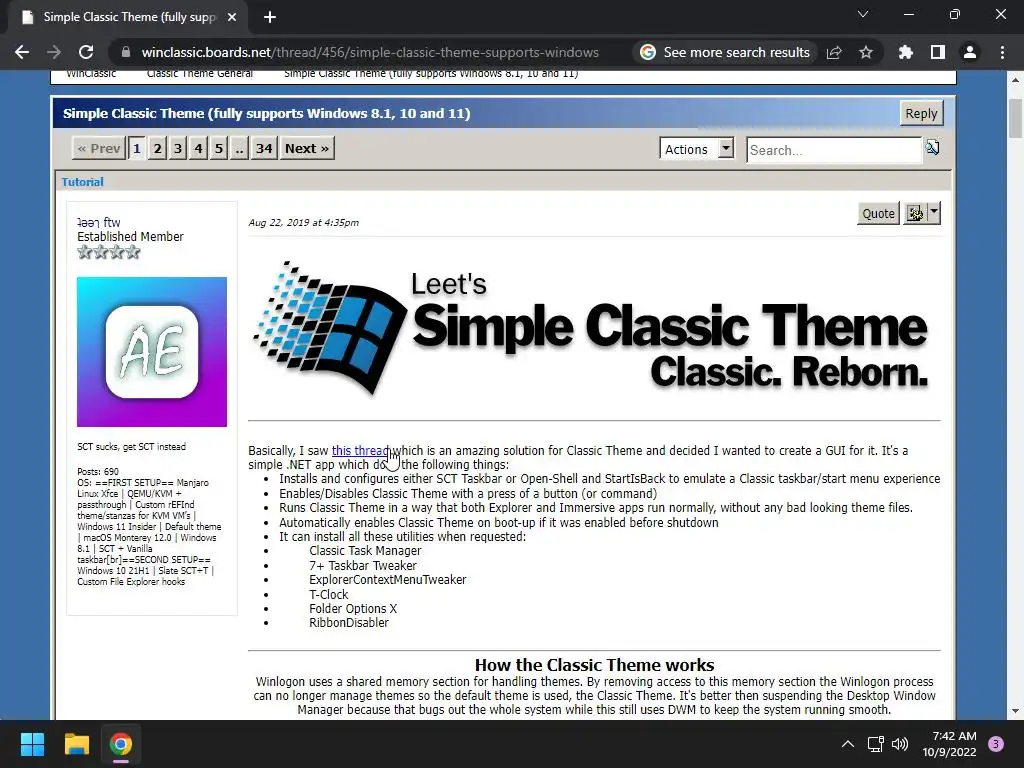Viewport: 1024px width, 768px height.
Task: Click the network tray icon
Action: click(x=875, y=744)
